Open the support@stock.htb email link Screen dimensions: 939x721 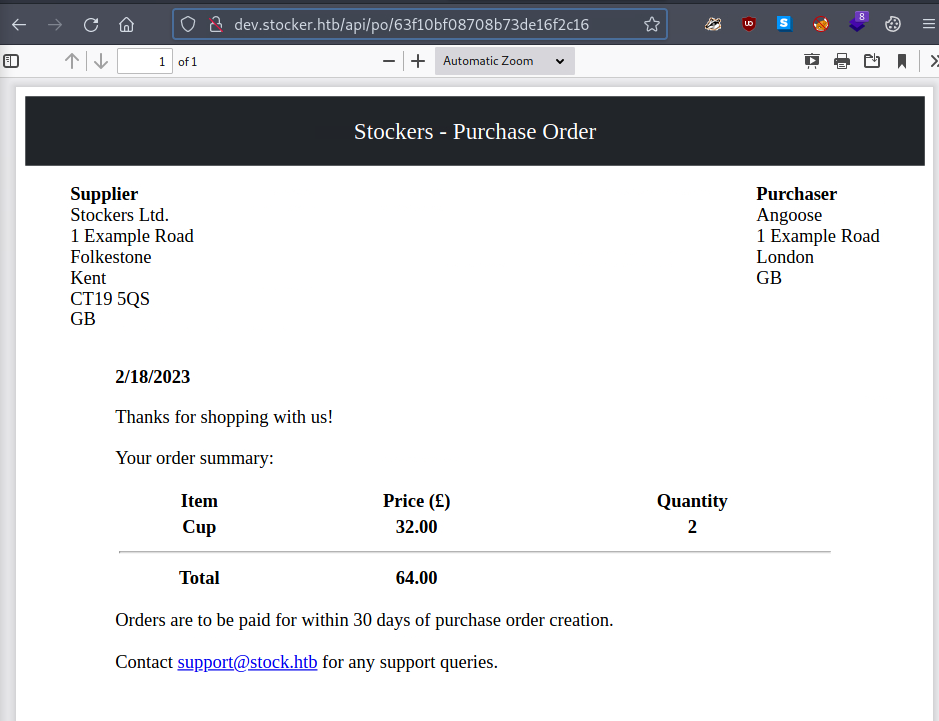click(x=247, y=662)
